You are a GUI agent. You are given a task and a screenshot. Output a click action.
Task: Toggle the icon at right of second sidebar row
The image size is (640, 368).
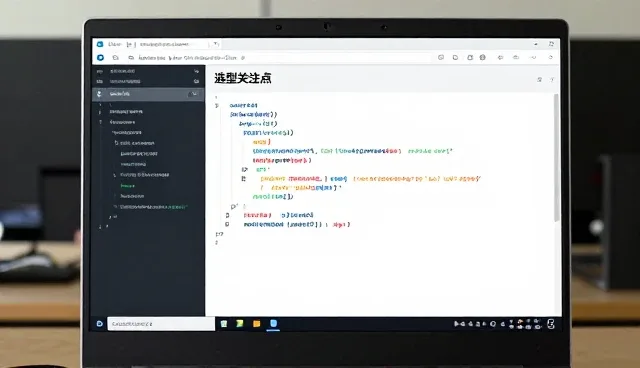tap(196, 81)
